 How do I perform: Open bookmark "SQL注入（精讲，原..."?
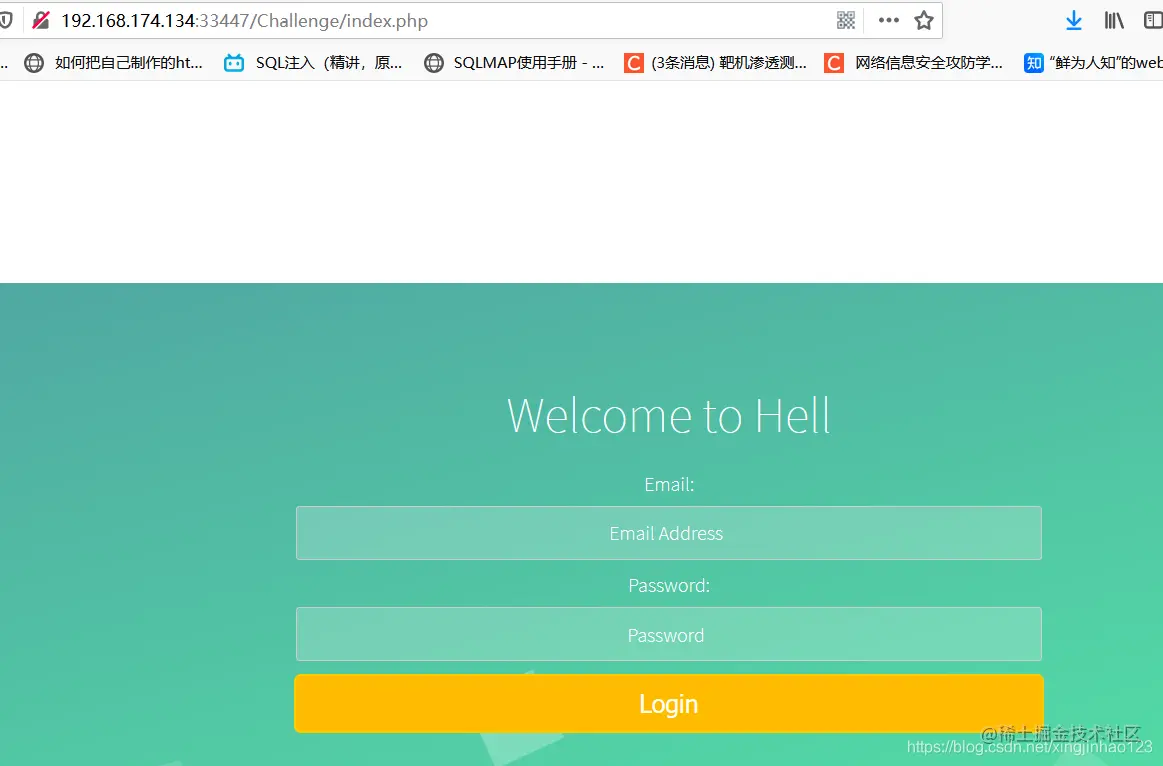coord(313,63)
